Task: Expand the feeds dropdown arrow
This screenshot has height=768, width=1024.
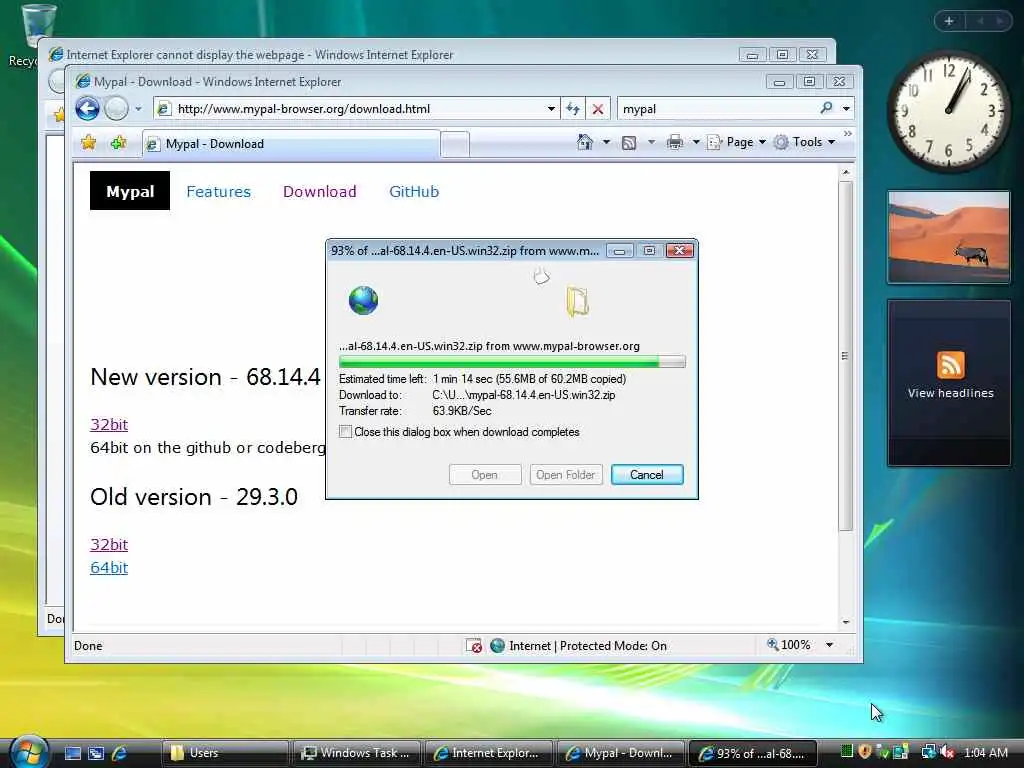Action: [x=651, y=142]
